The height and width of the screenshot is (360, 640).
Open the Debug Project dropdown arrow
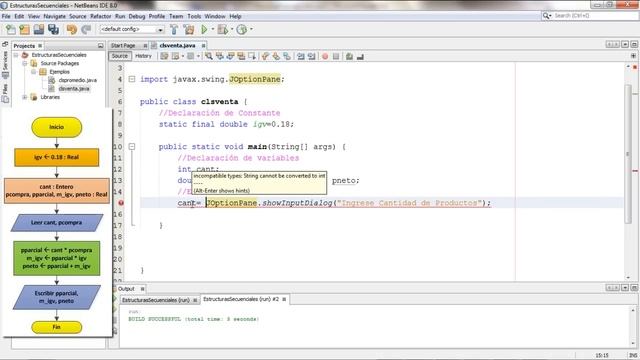232,29
